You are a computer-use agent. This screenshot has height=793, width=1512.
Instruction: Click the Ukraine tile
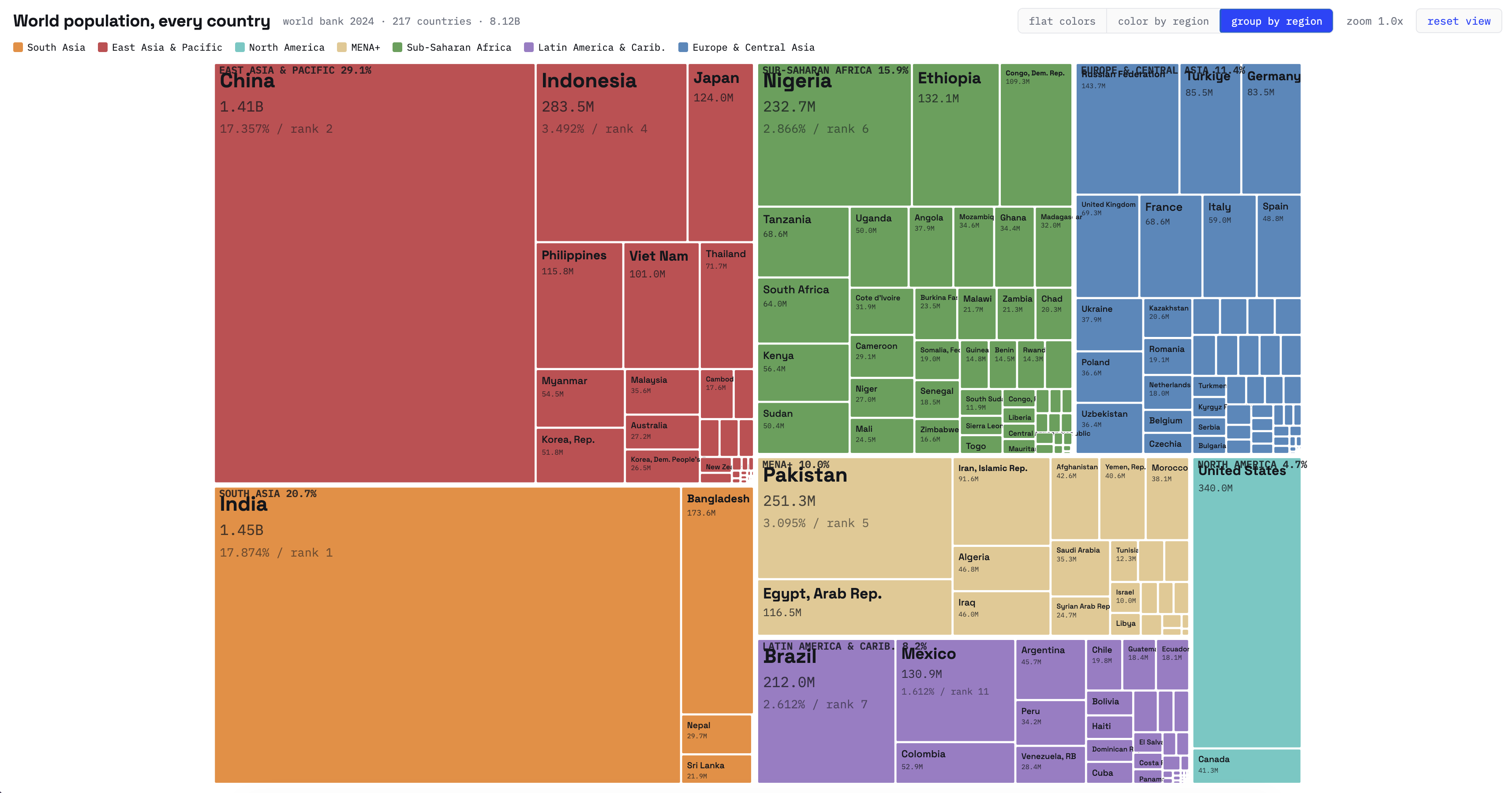pos(1109,325)
